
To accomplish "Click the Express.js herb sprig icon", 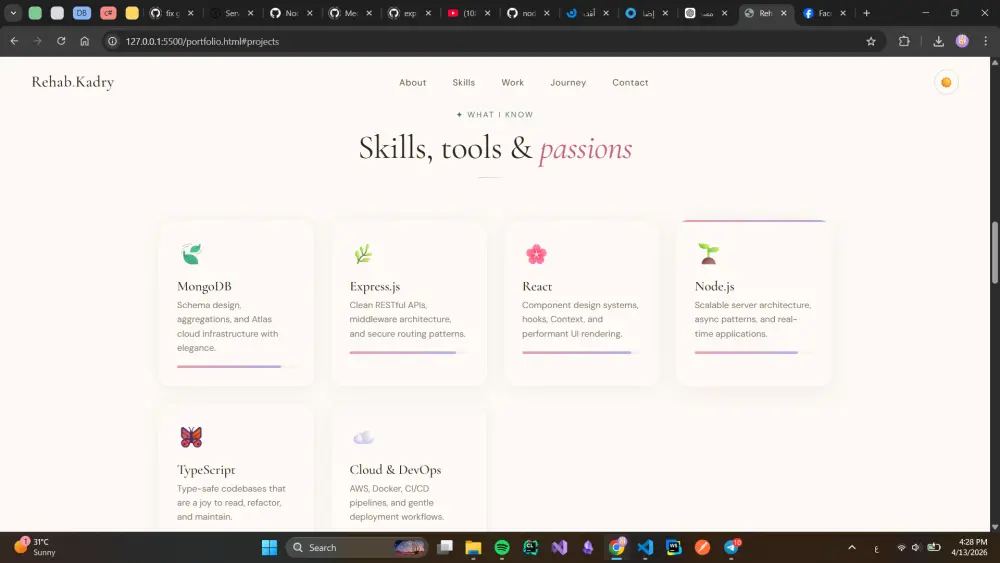I will point(363,254).
